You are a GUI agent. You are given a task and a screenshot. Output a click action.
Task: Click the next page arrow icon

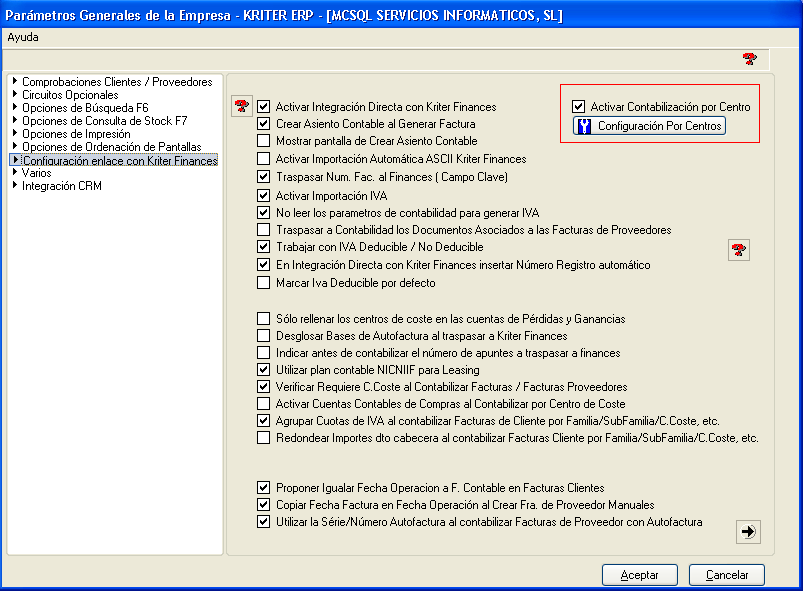(748, 532)
